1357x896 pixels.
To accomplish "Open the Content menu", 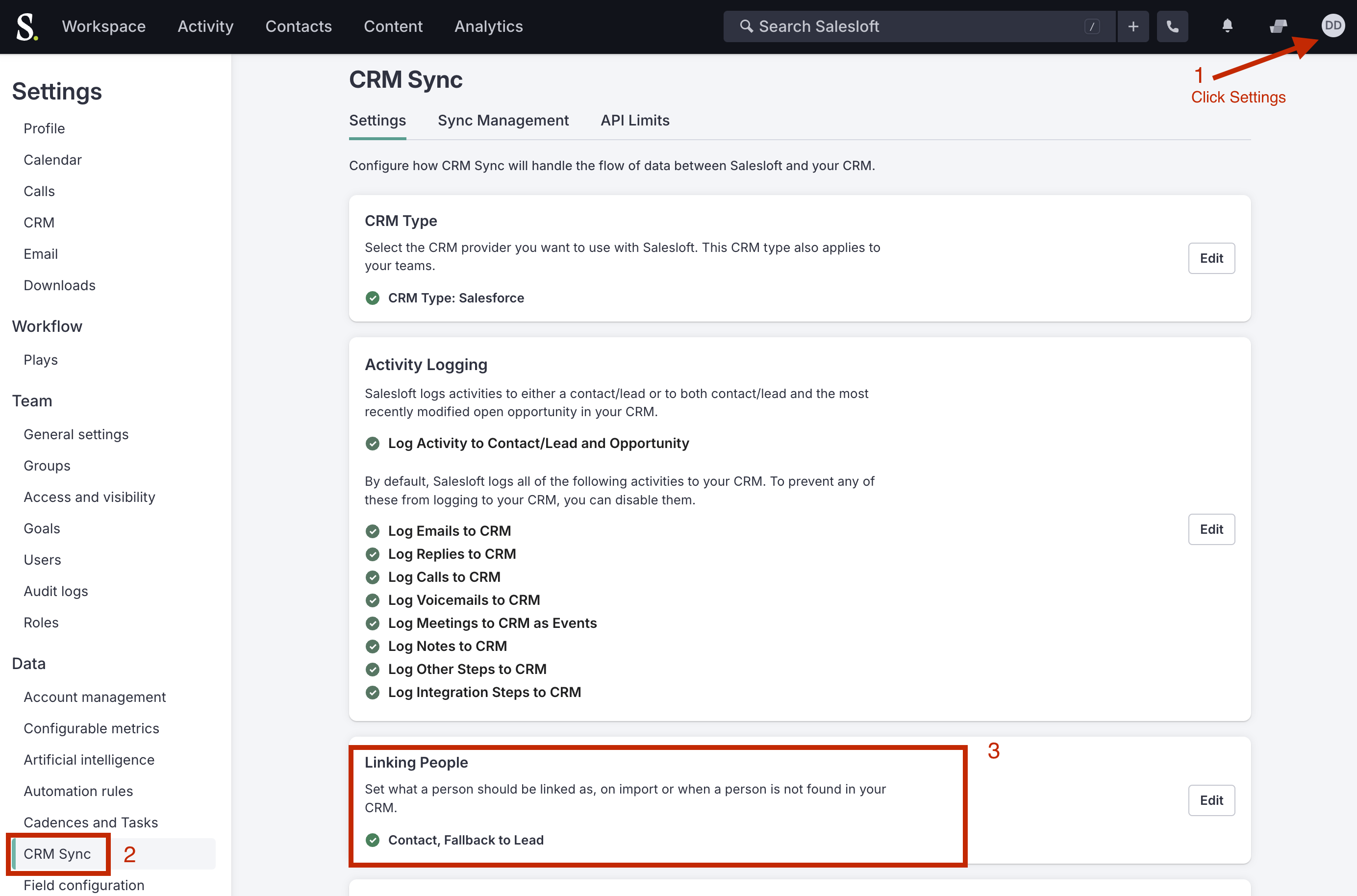I will coord(393,26).
